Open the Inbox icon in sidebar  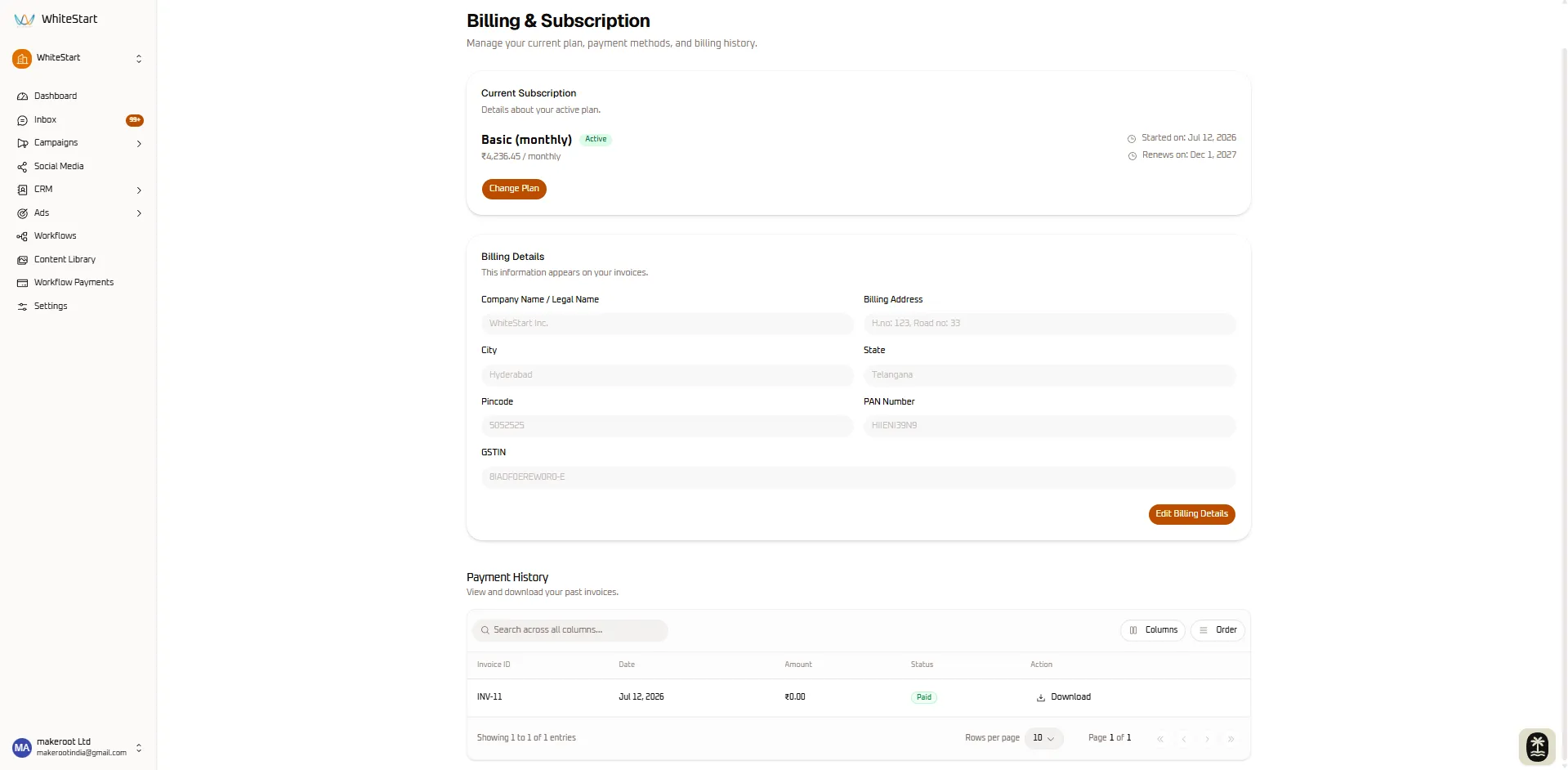22,120
